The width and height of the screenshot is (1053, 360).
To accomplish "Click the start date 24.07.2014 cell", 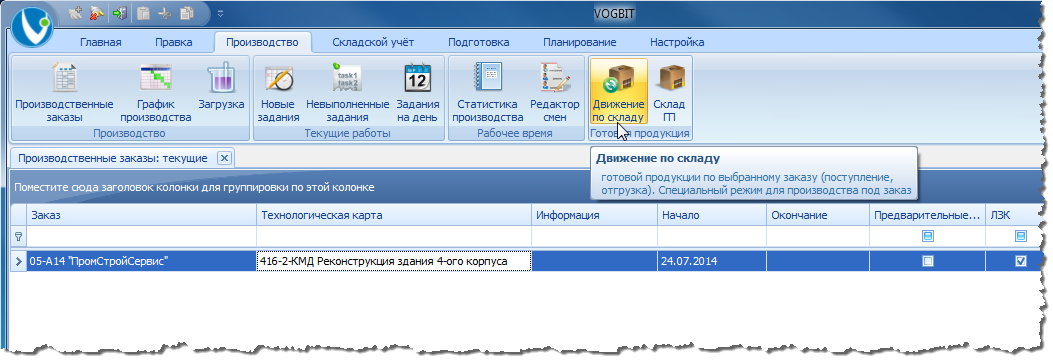I will [712, 261].
